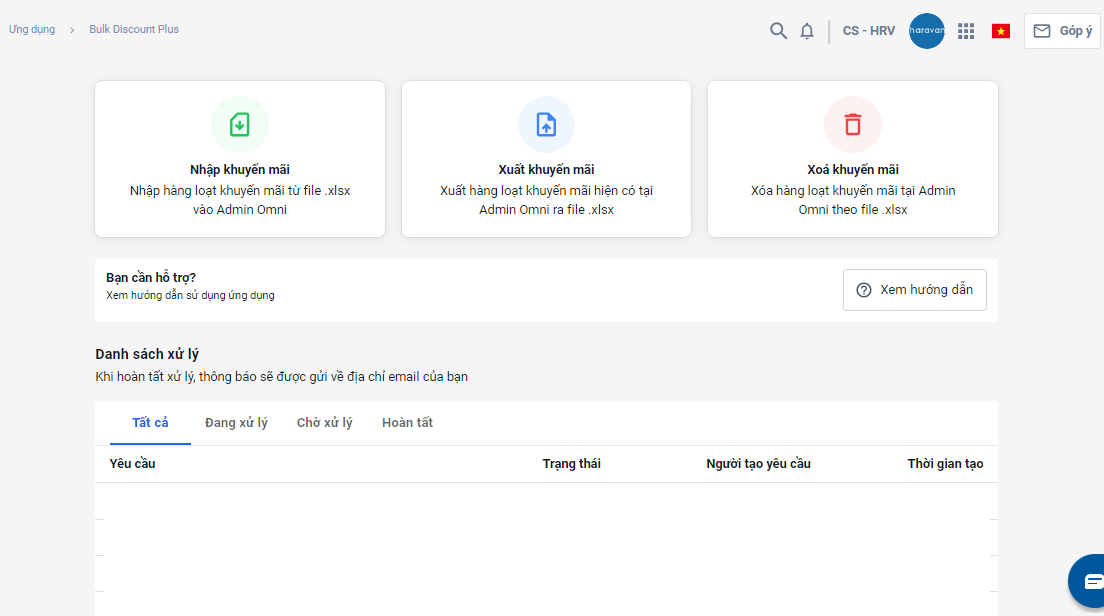Open the Hoàn tất tab

click(x=407, y=423)
